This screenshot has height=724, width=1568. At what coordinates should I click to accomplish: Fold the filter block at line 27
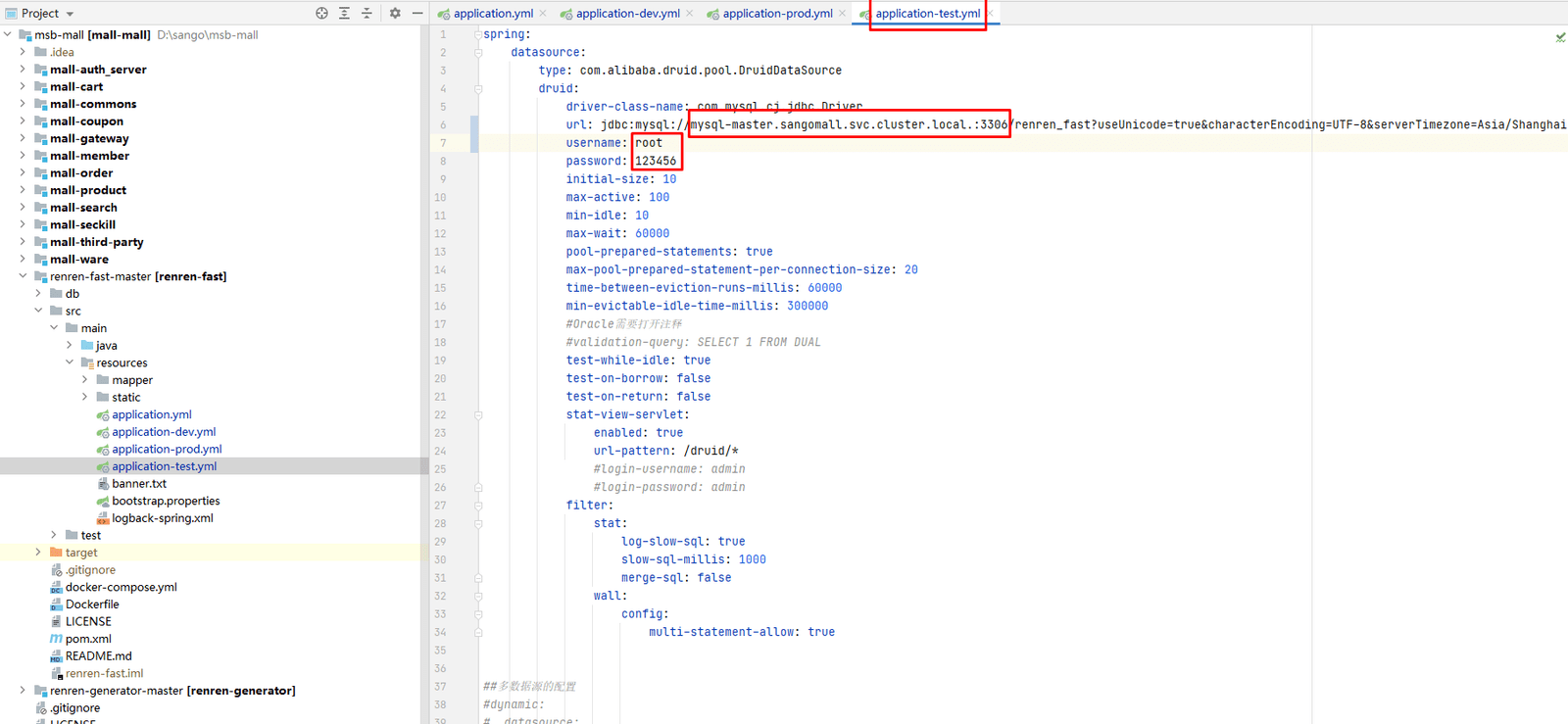tap(478, 506)
